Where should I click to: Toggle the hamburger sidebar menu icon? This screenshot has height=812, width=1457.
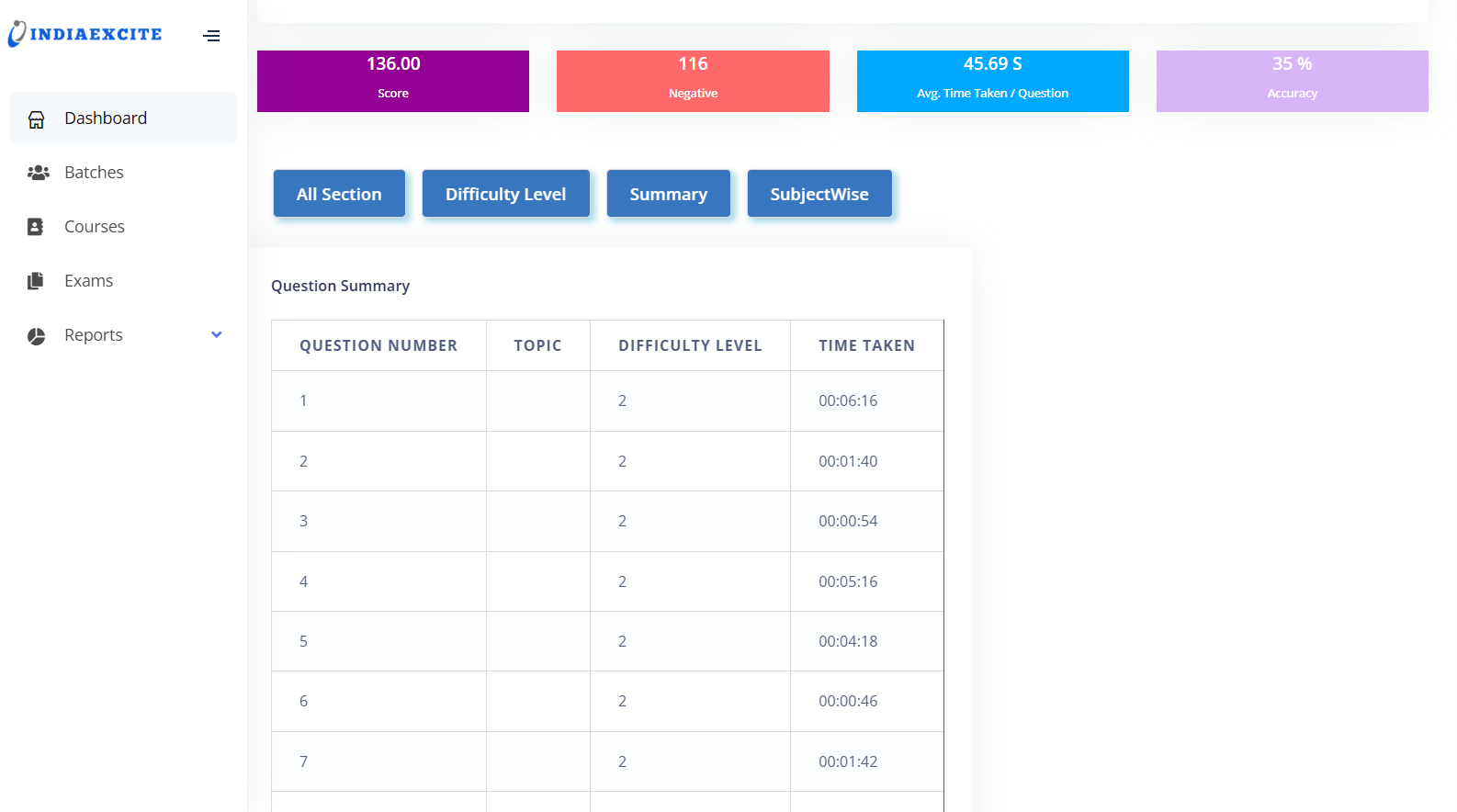click(211, 36)
